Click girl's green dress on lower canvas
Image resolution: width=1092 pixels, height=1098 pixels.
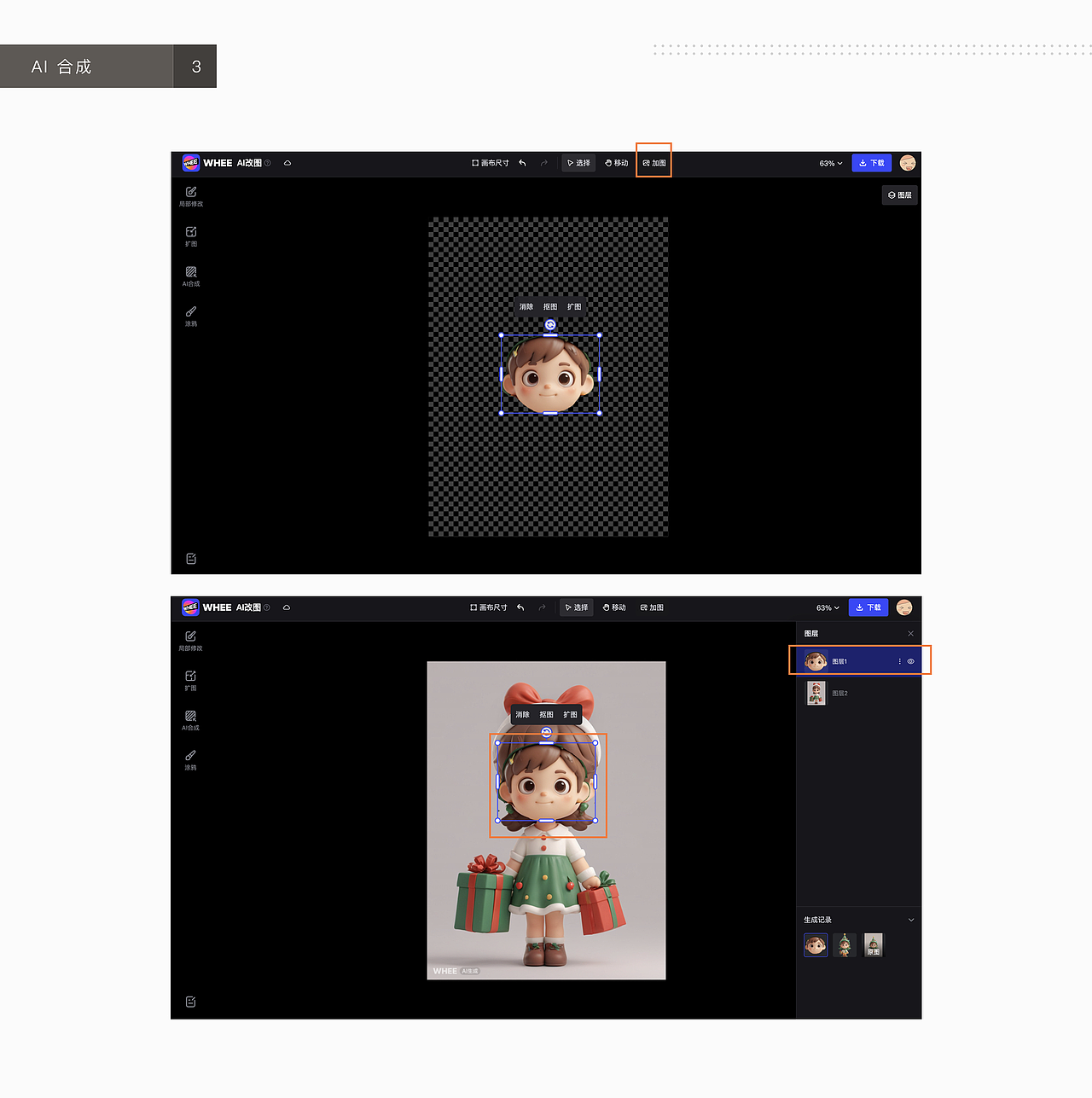pos(544,883)
